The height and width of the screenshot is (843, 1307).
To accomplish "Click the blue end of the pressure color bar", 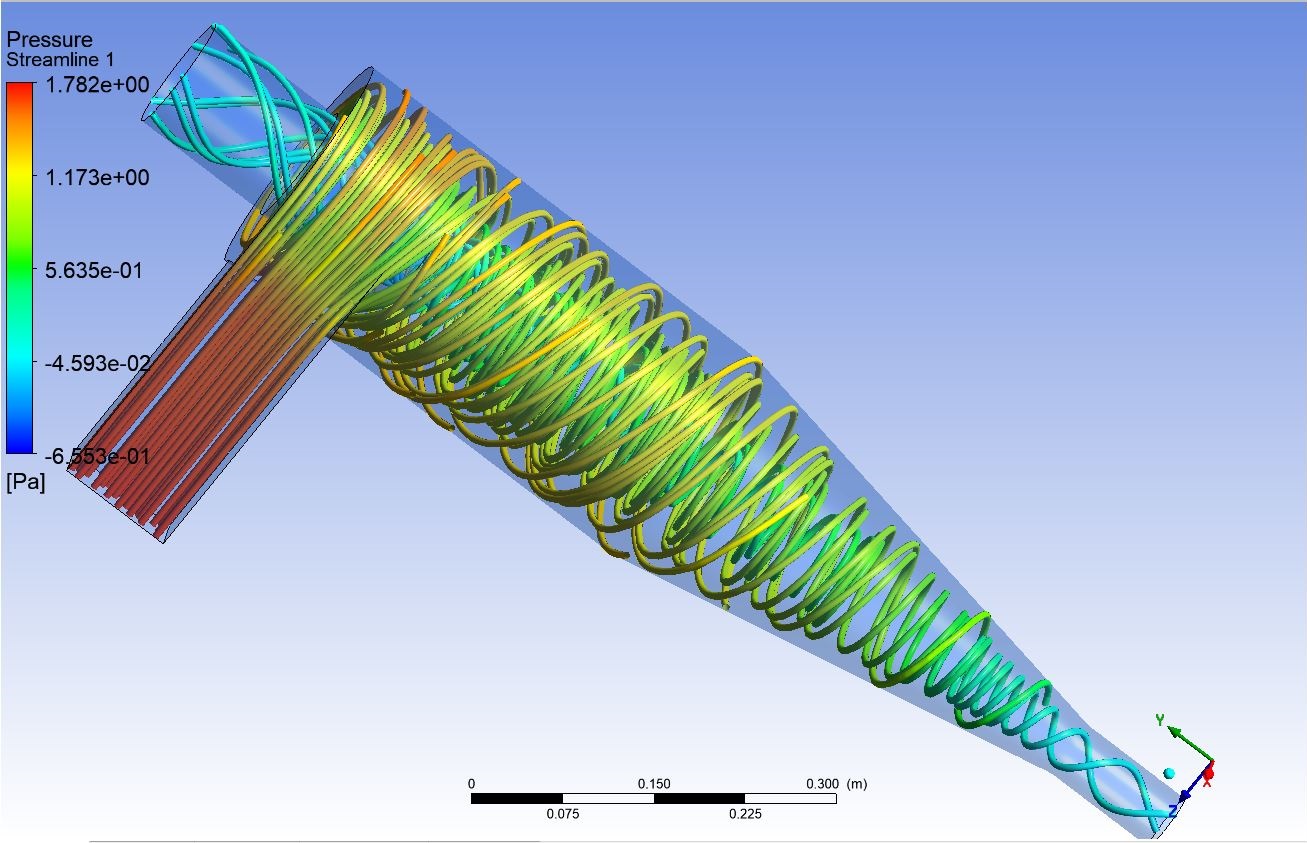I will 20,443.
